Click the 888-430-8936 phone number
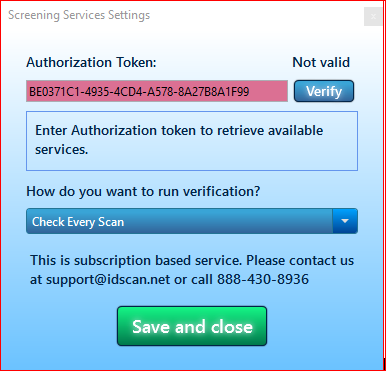This screenshot has height=371, width=386. click(x=263, y=279)
